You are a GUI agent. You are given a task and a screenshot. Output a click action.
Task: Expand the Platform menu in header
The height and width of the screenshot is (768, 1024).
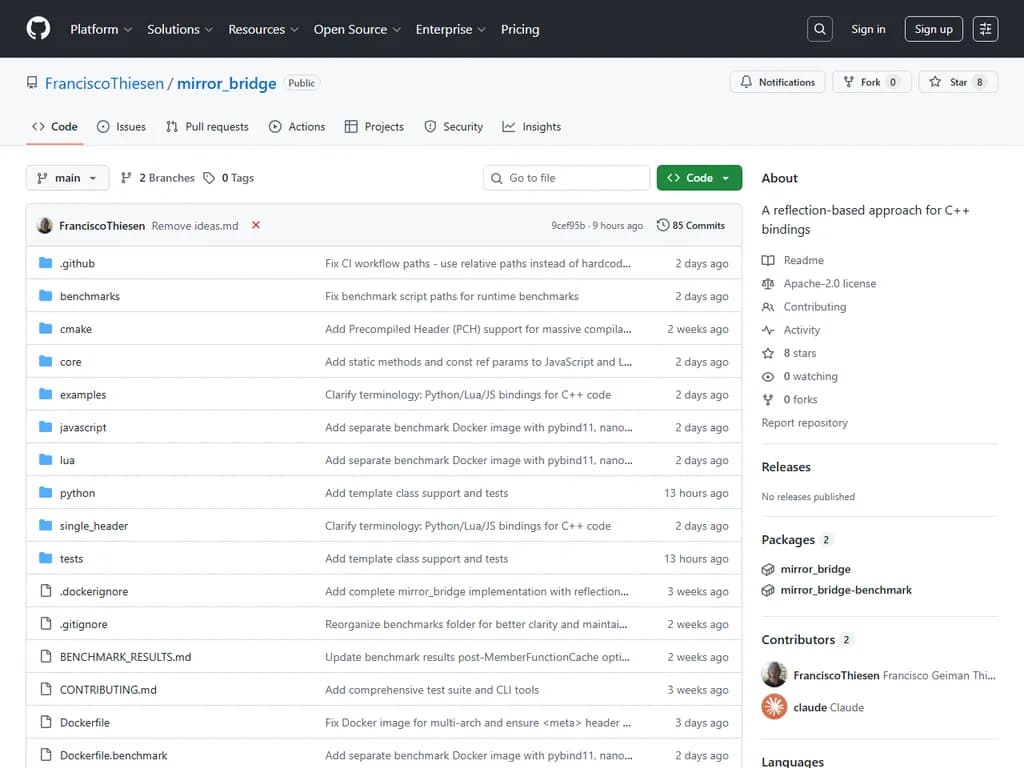pyautogui.click(x=101, y=29)
